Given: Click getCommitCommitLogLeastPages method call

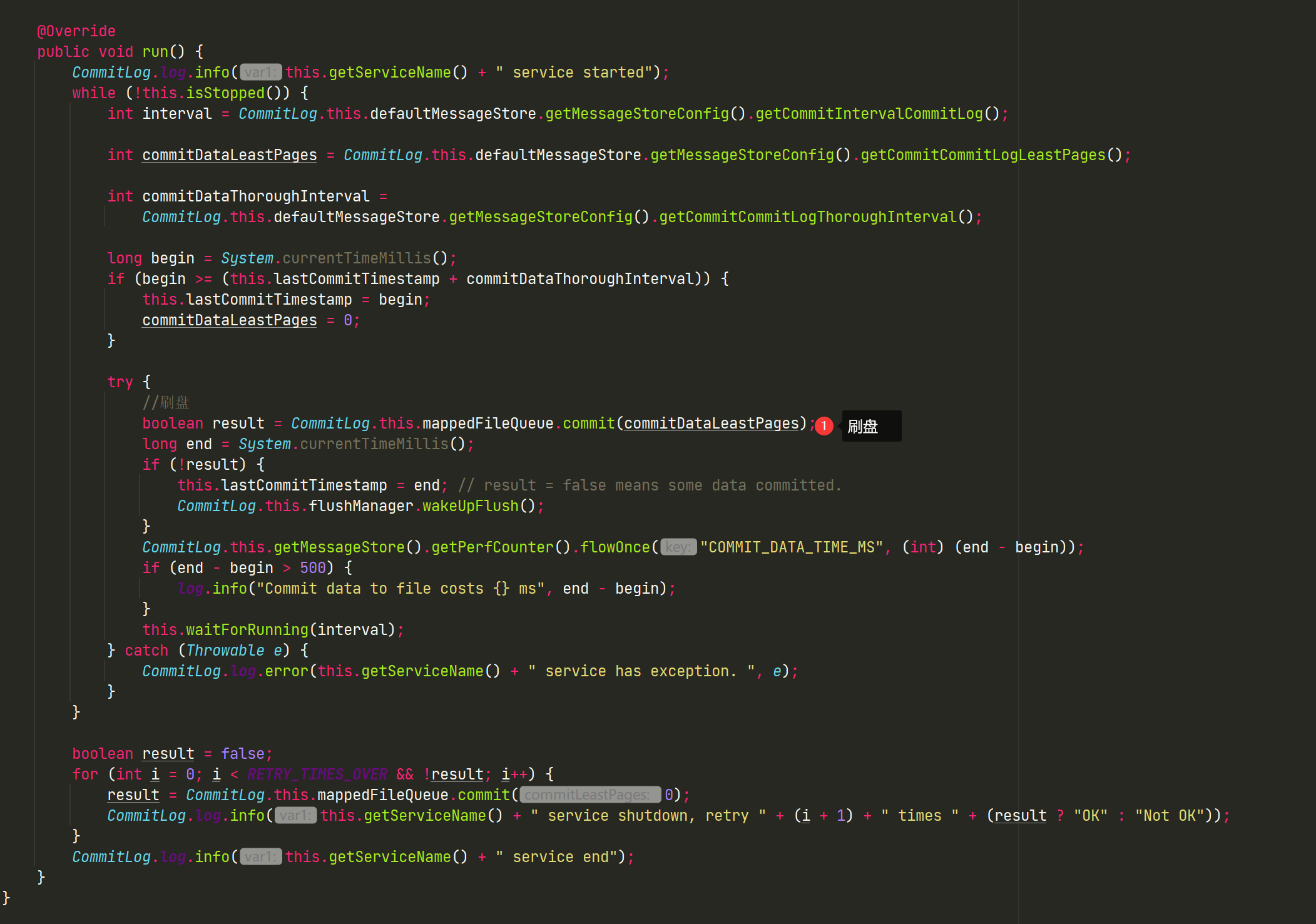Looking at the screenshot, I should click(983, 155).
